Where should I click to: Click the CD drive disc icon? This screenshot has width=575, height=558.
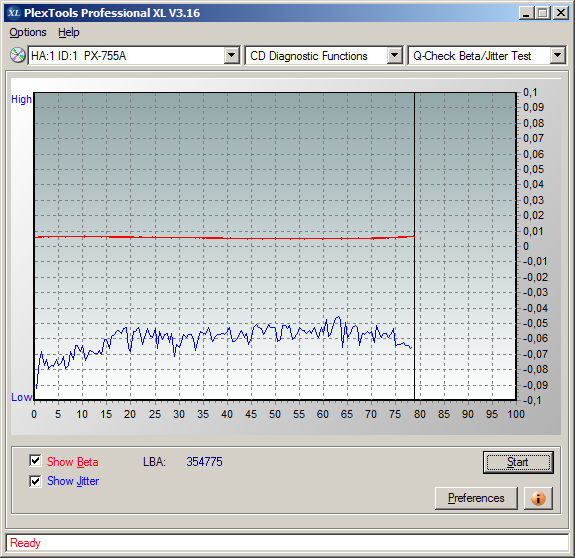coord(17,55)
